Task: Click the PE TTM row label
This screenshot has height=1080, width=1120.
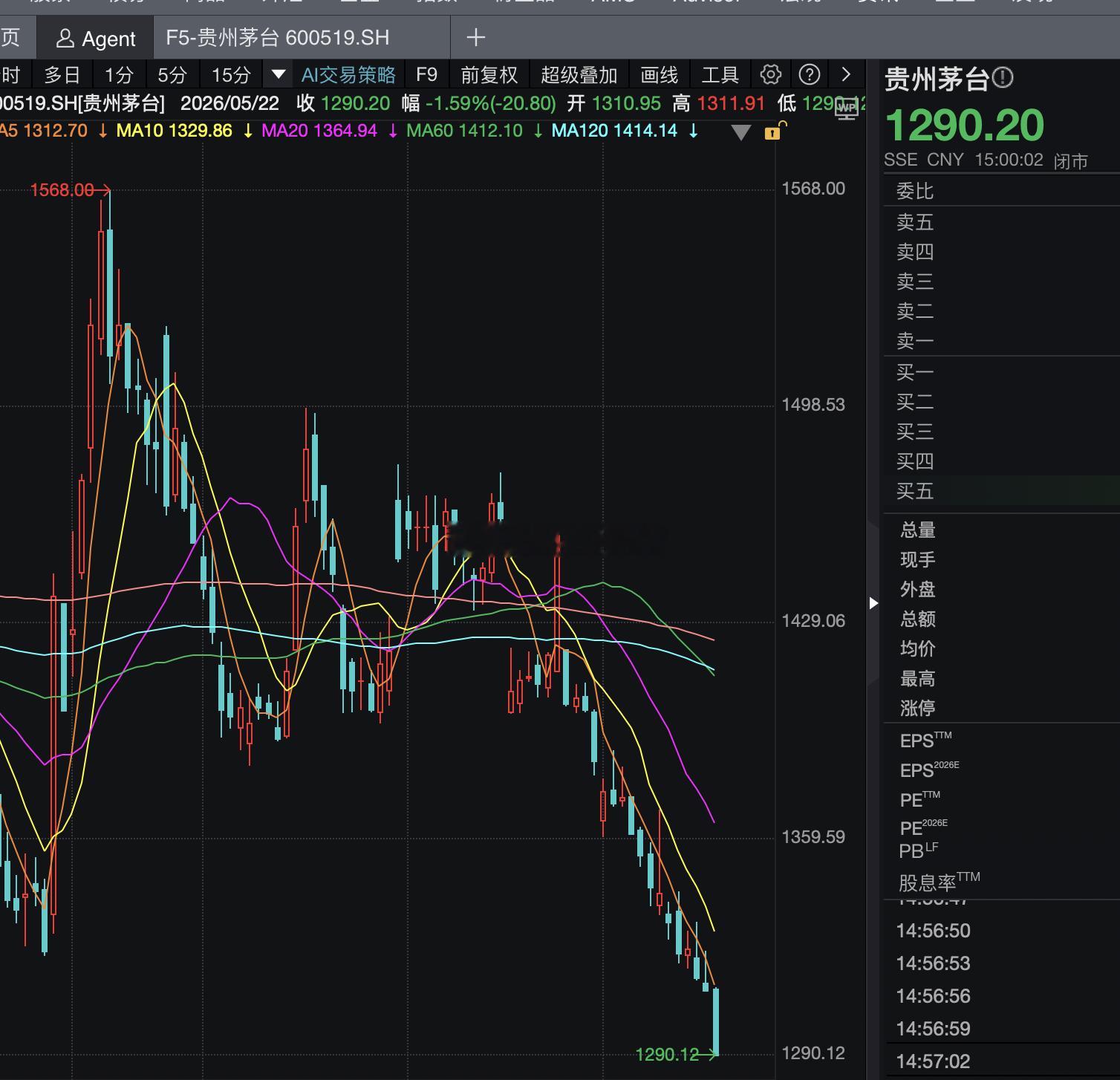Action: pyautogui.click(x=920, y=799)
